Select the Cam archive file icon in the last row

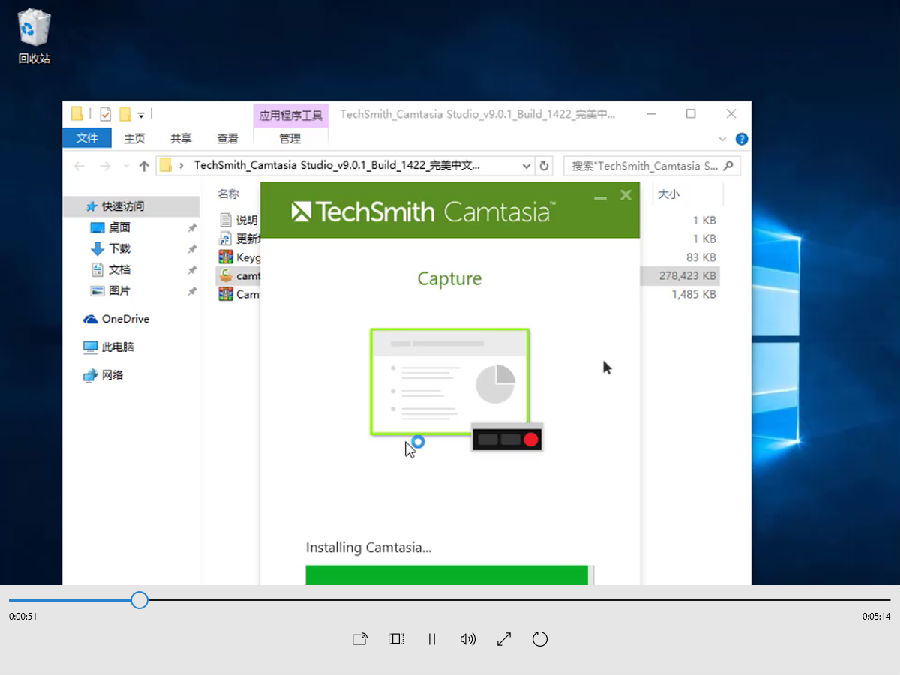point(226,294)
